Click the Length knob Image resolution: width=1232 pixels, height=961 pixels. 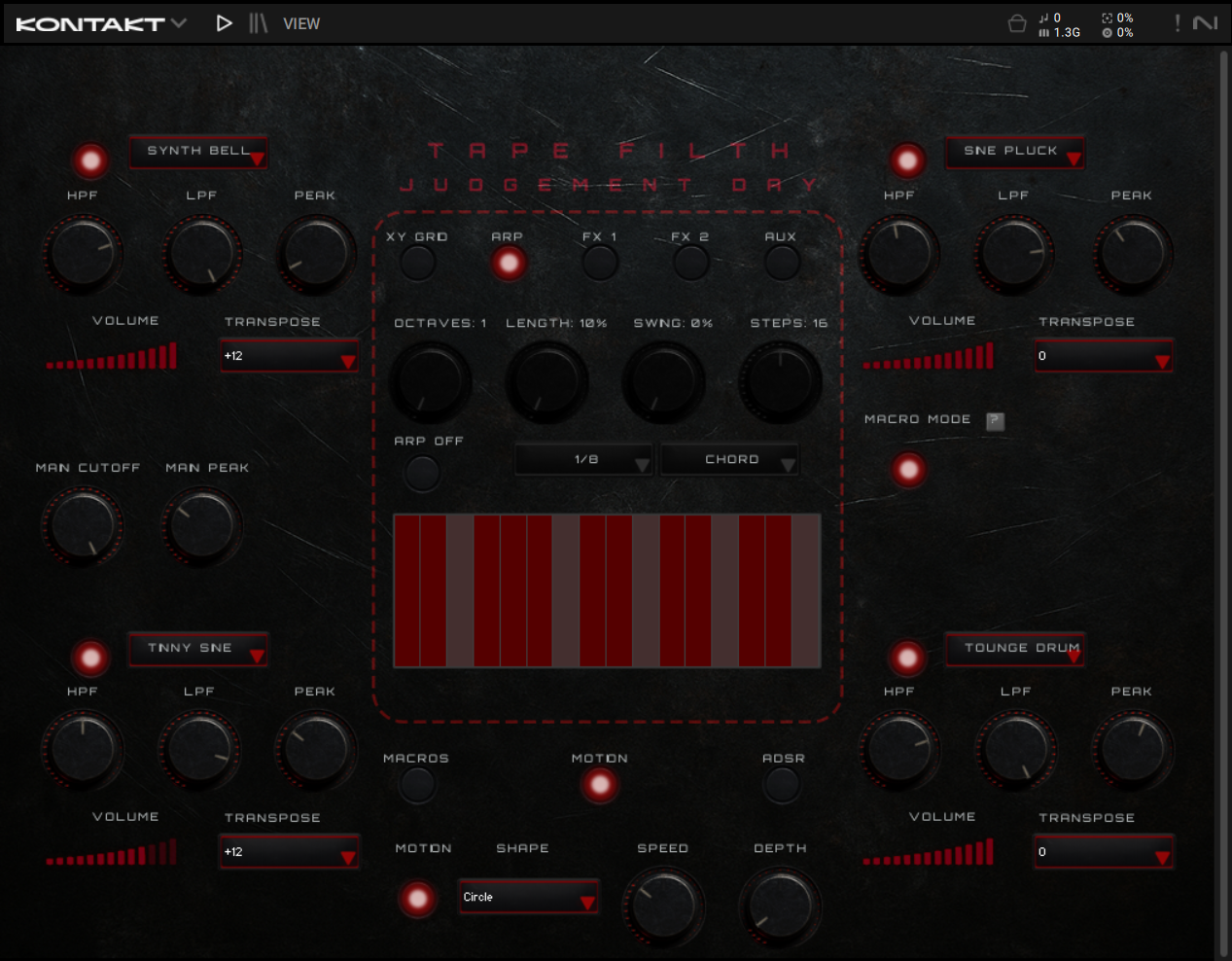(546, 381)
